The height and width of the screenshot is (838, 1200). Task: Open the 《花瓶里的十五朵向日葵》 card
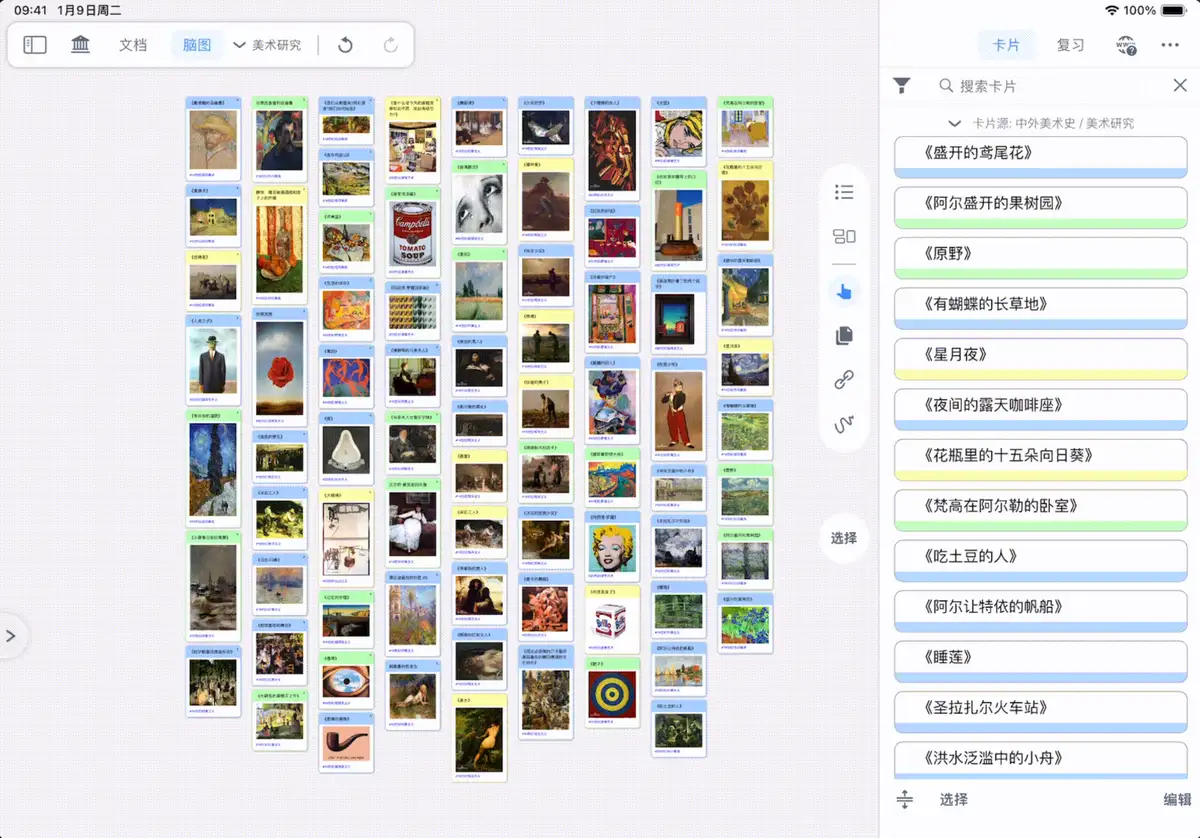click(1041, 459)
